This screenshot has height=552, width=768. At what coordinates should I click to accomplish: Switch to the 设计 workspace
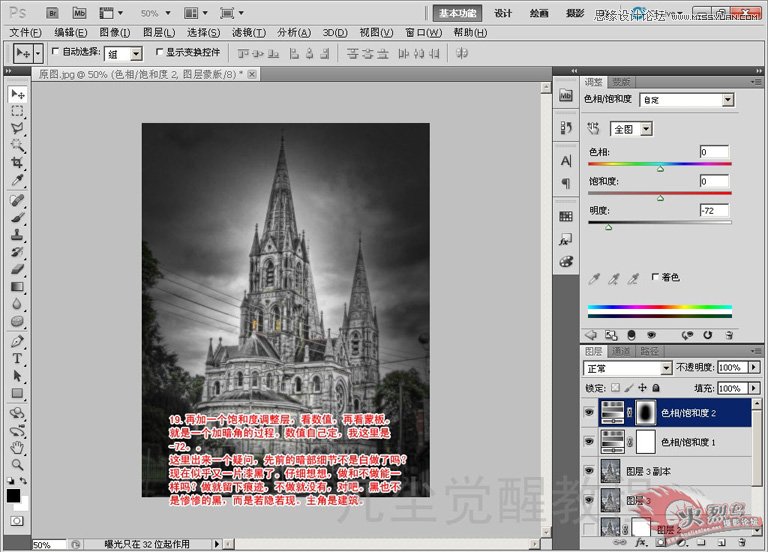(504, 13)
